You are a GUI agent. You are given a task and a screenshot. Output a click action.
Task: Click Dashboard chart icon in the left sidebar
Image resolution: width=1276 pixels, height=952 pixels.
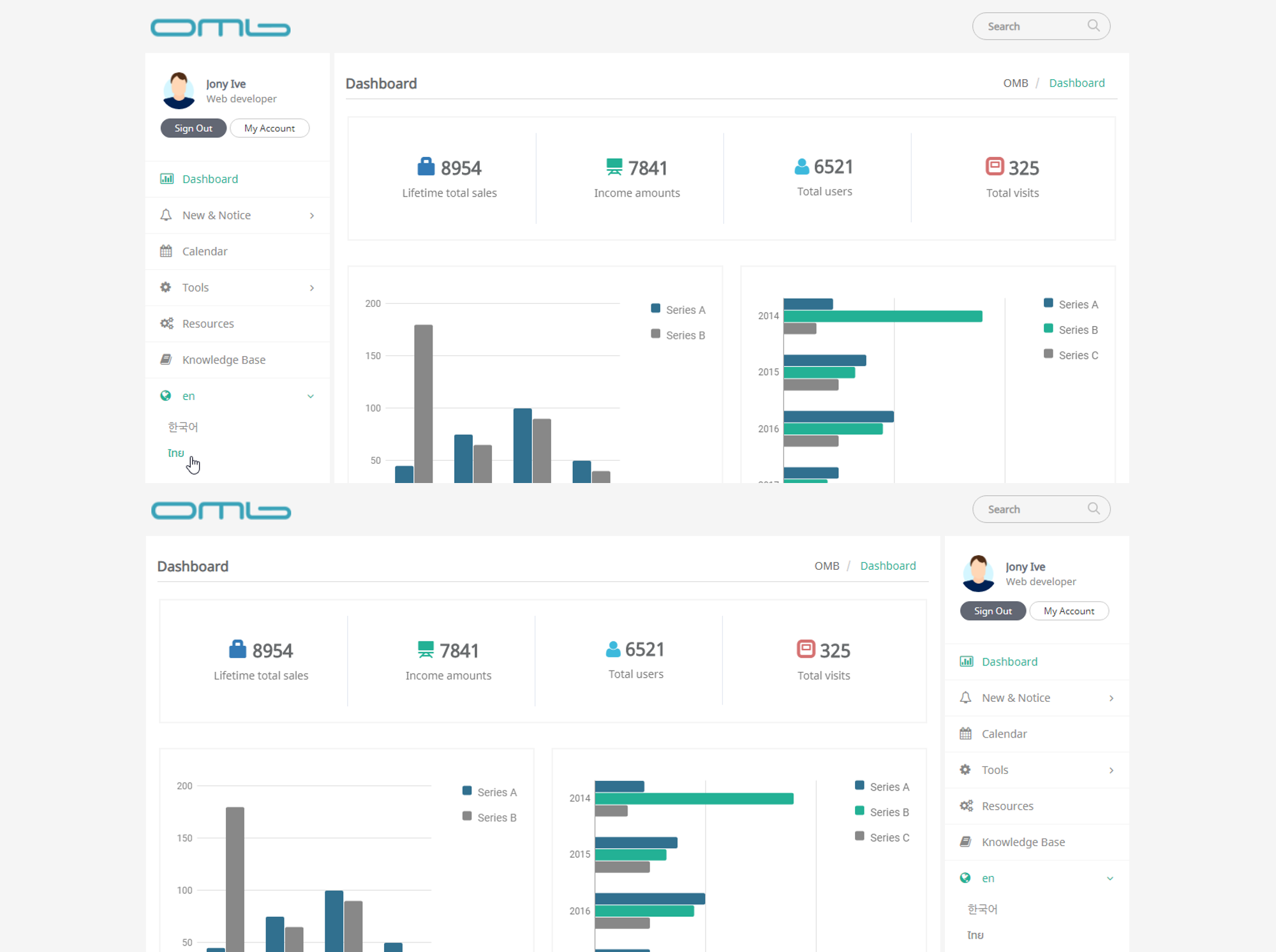tap(167, 179)
